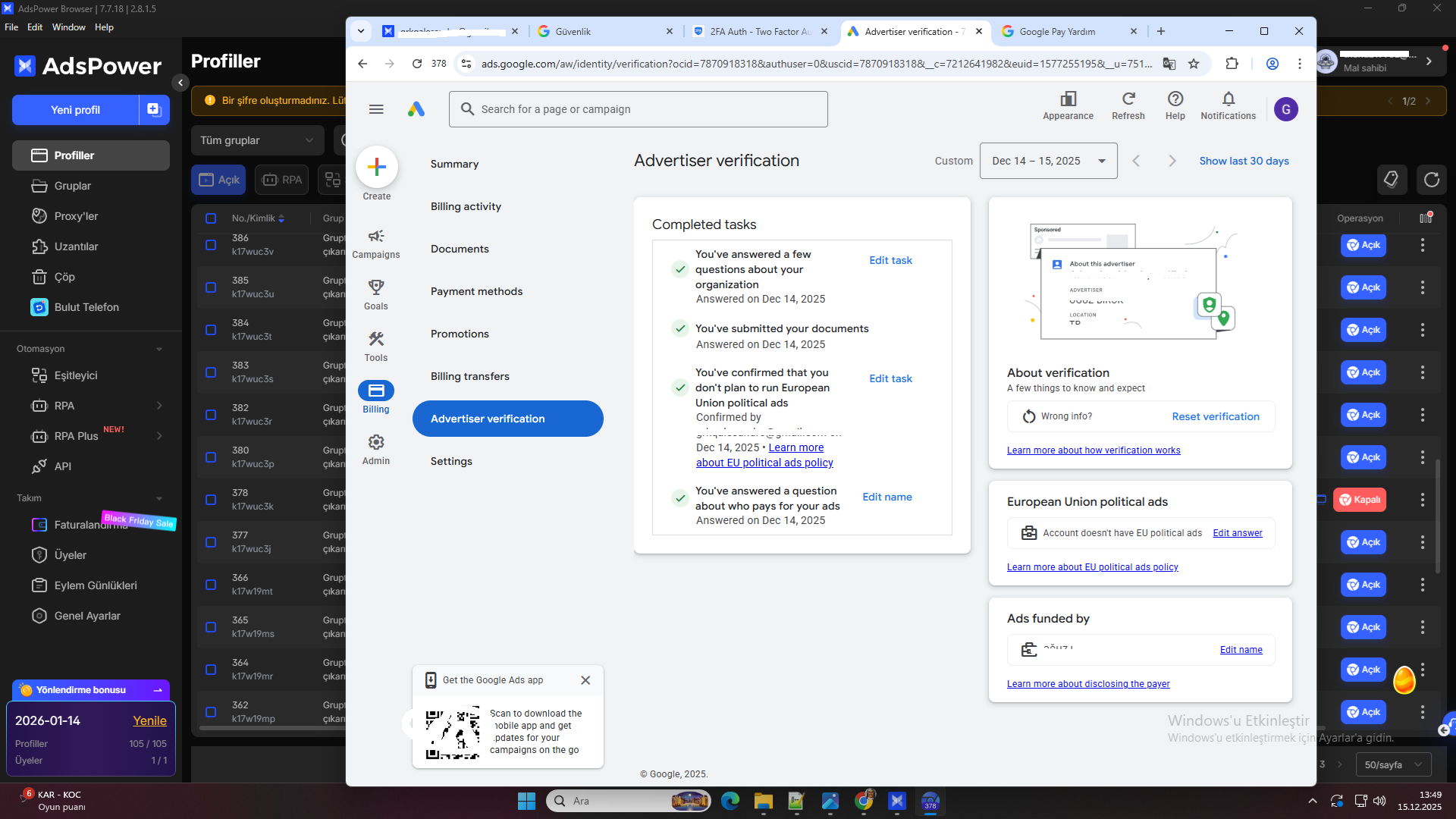Close the Get the Google Ads app popup
1456x819 pixels.
(x=585, y=680)
